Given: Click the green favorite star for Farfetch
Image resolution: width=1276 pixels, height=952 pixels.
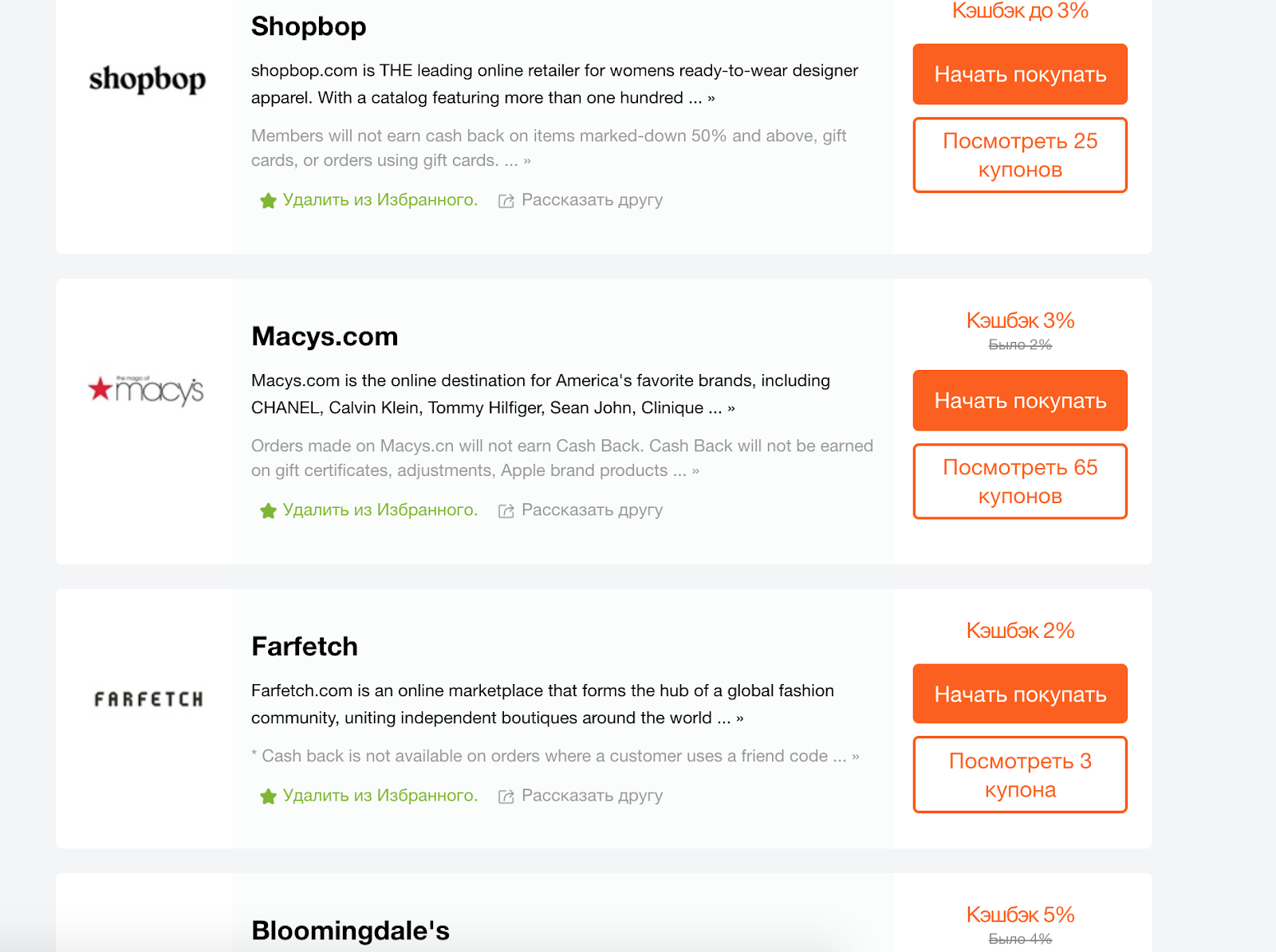Looking at the screenshot, I should pyautogui.click(x=268, y=797).
